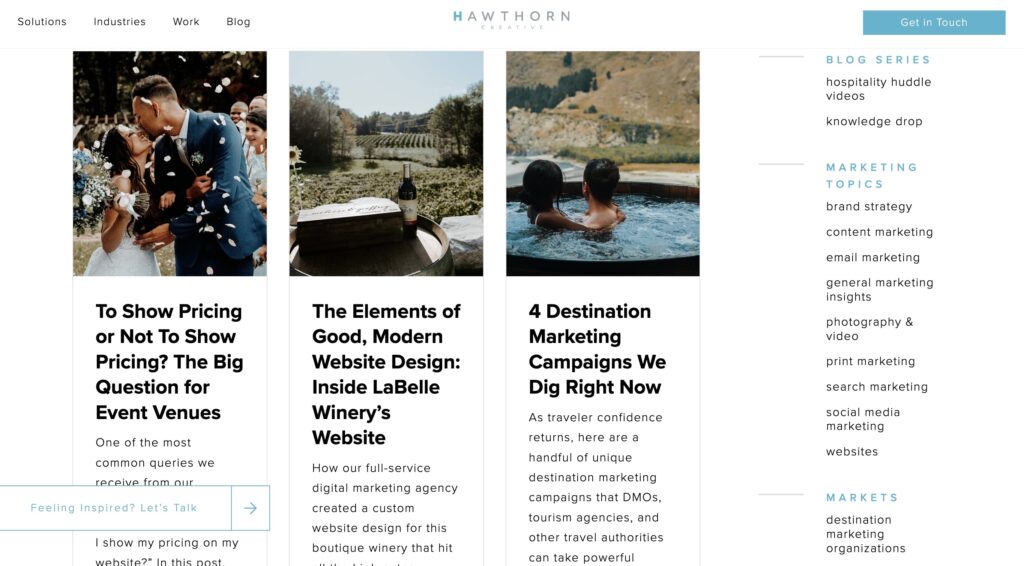Click the Hawthorn Creative logo
This screenshot has height=566, width=1024.
click(511, 19)
